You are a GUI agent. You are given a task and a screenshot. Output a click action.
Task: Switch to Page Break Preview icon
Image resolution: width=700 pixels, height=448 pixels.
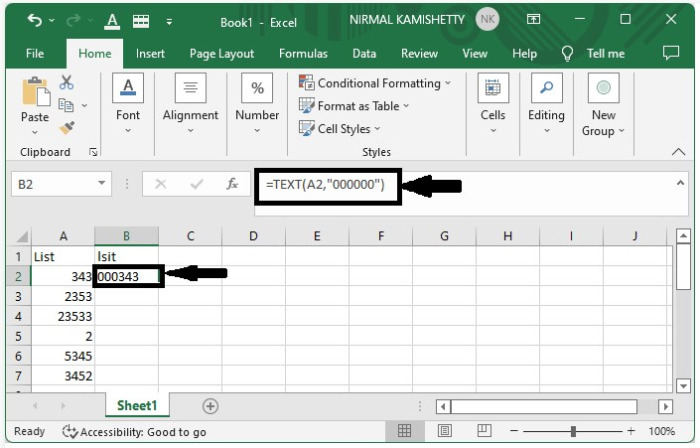click(x=484, y=431)
